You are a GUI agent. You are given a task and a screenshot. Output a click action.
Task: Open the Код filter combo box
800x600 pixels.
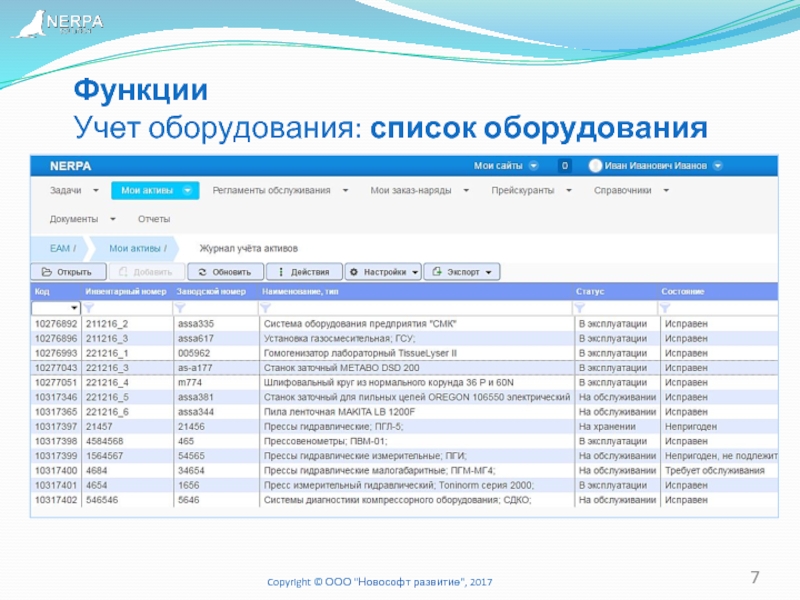click(x=57, y=308)
